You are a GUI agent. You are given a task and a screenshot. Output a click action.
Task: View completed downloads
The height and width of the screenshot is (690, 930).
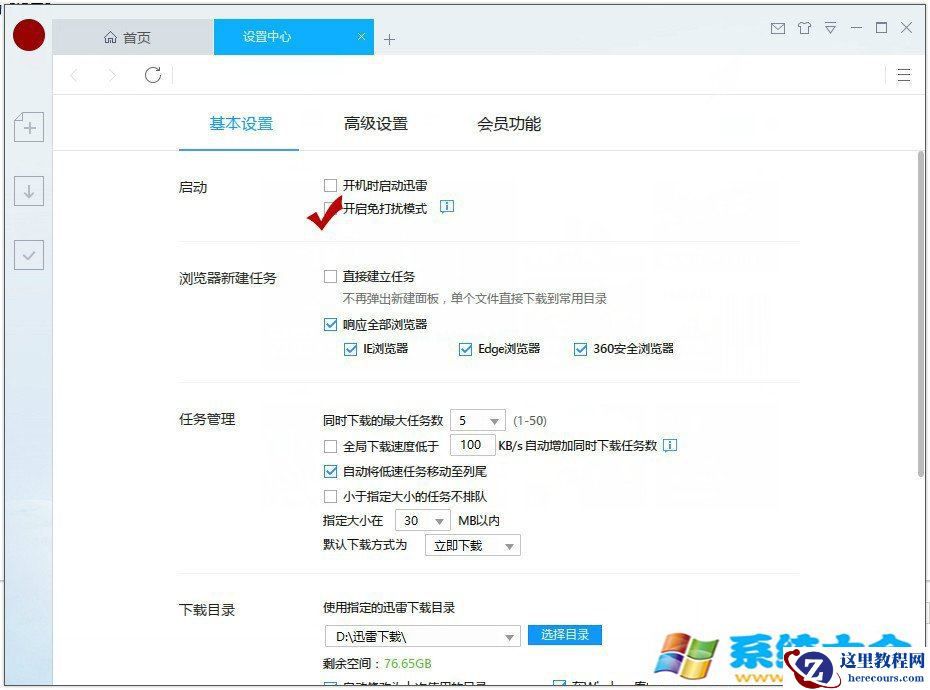click(x=28, y=255)
